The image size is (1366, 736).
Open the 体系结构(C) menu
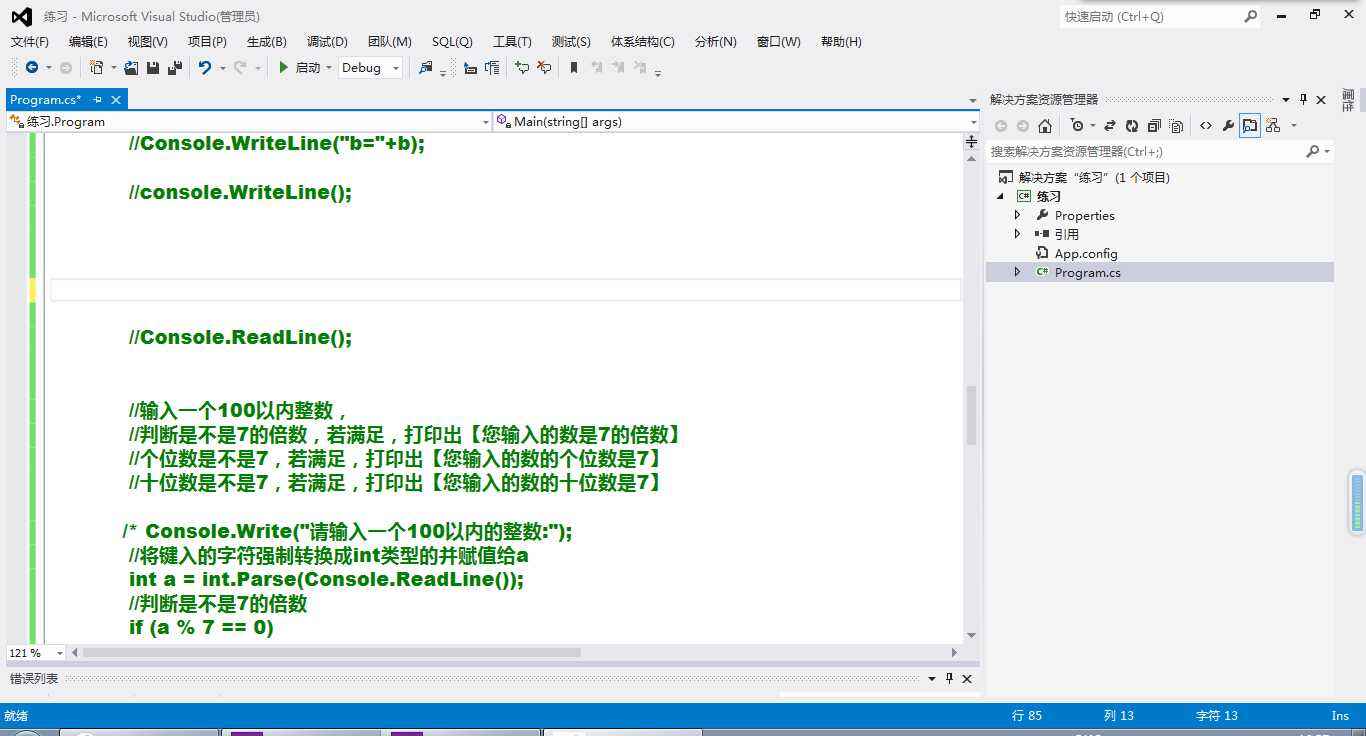[x=643, y=41]
